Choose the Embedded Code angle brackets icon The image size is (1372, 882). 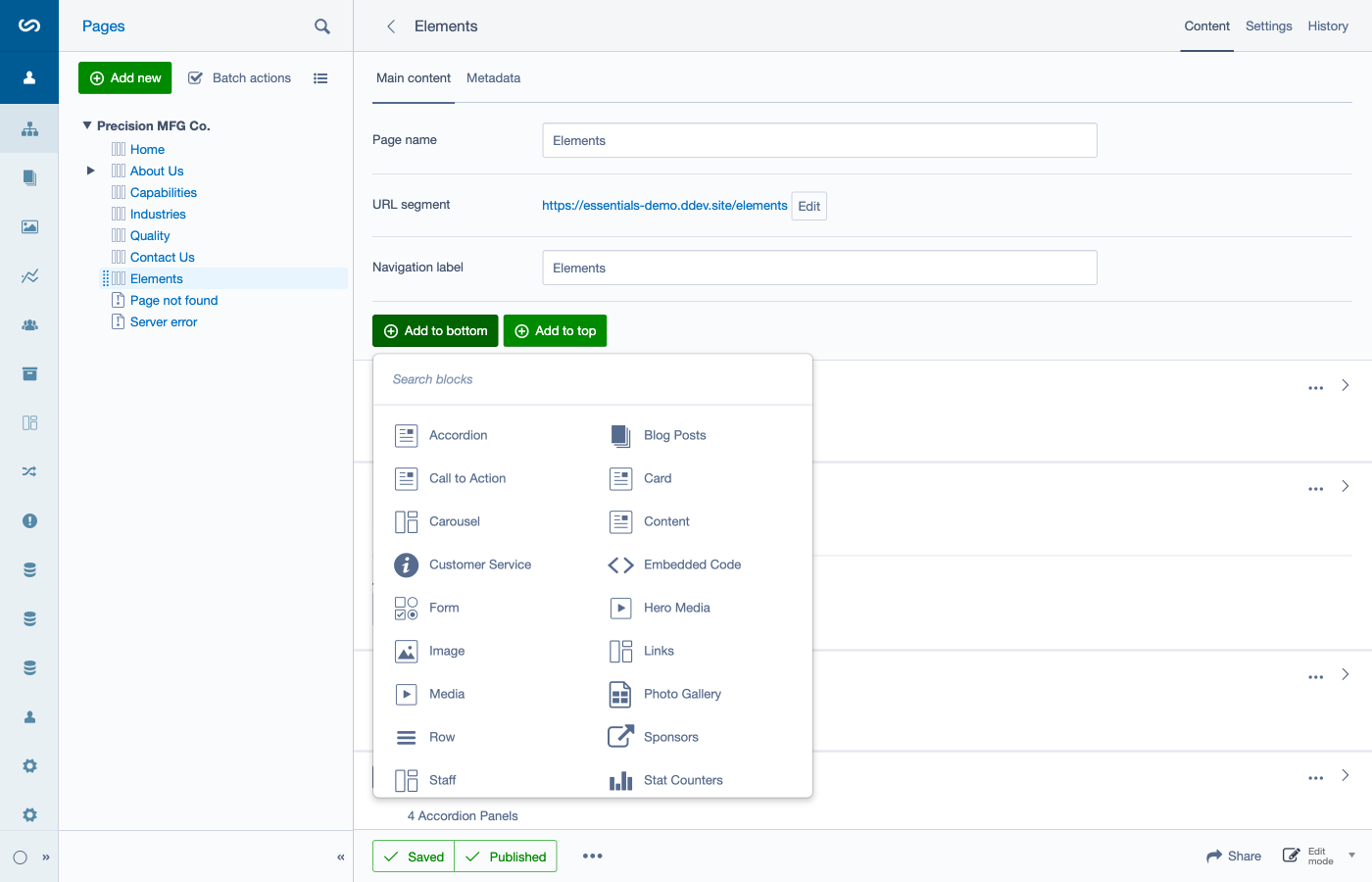point(620,564)
